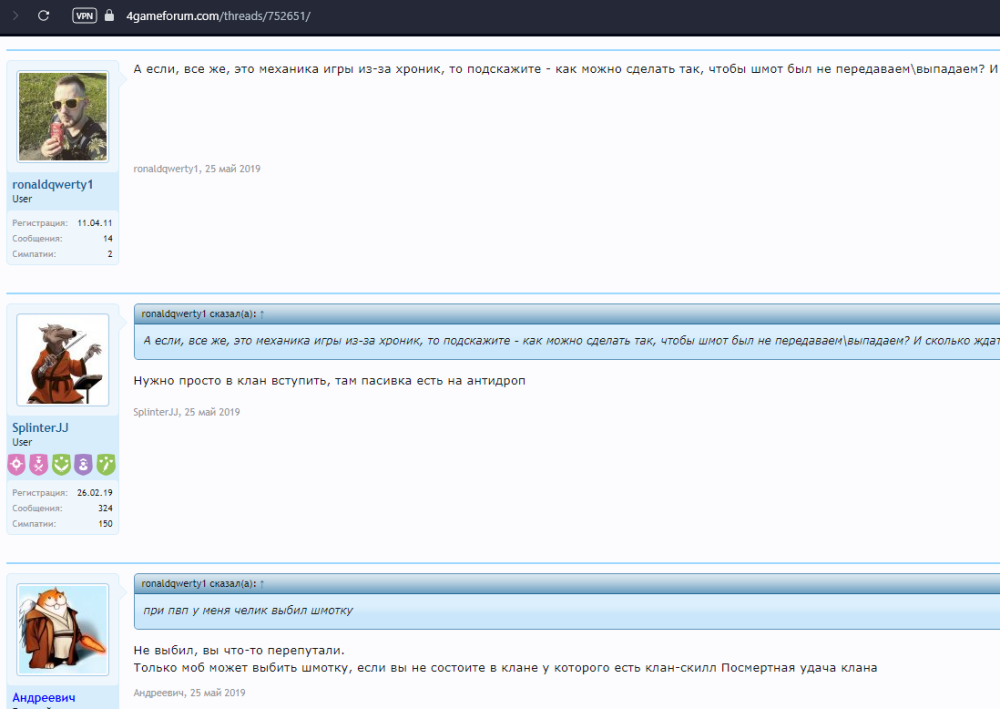1000x709 pixels.
Task: Open ronaldqwerty1 username profile link
Action: [52, 185]
